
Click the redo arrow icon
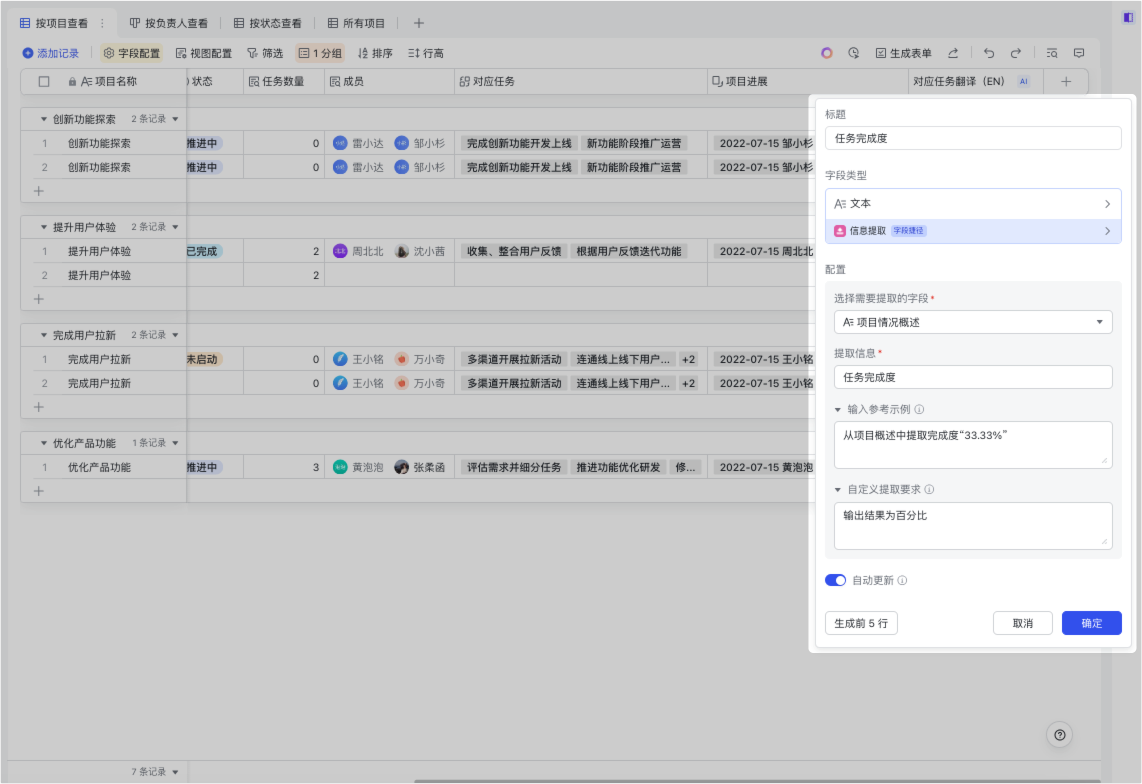pos(1016,53)
